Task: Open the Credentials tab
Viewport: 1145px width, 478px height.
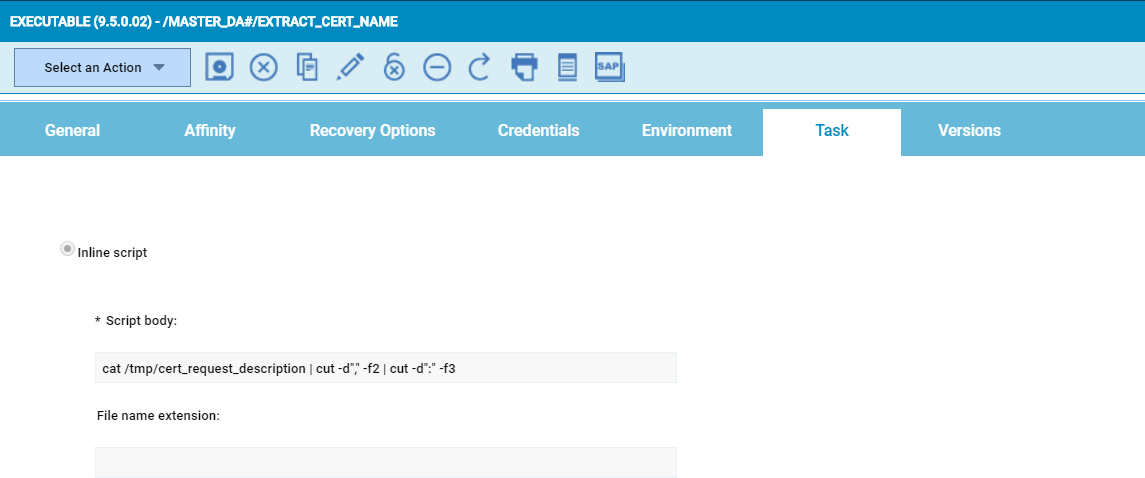Action: click(538, 131)
